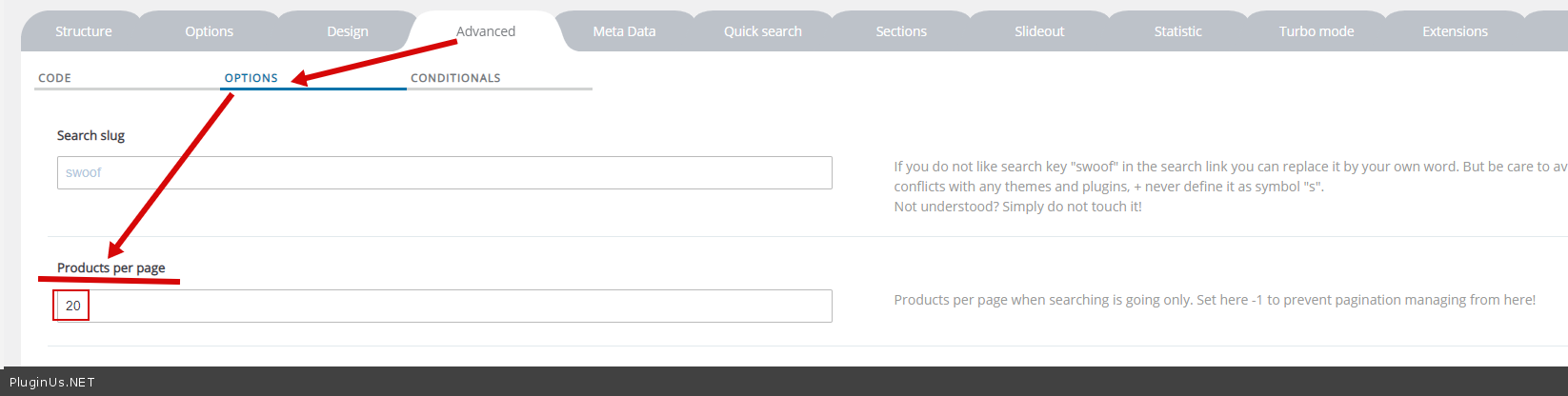Image resolution: width=1568 pixels, height=396 pixels.
Task: Go to the Meta Data tab
Action: tap(624, 31)
